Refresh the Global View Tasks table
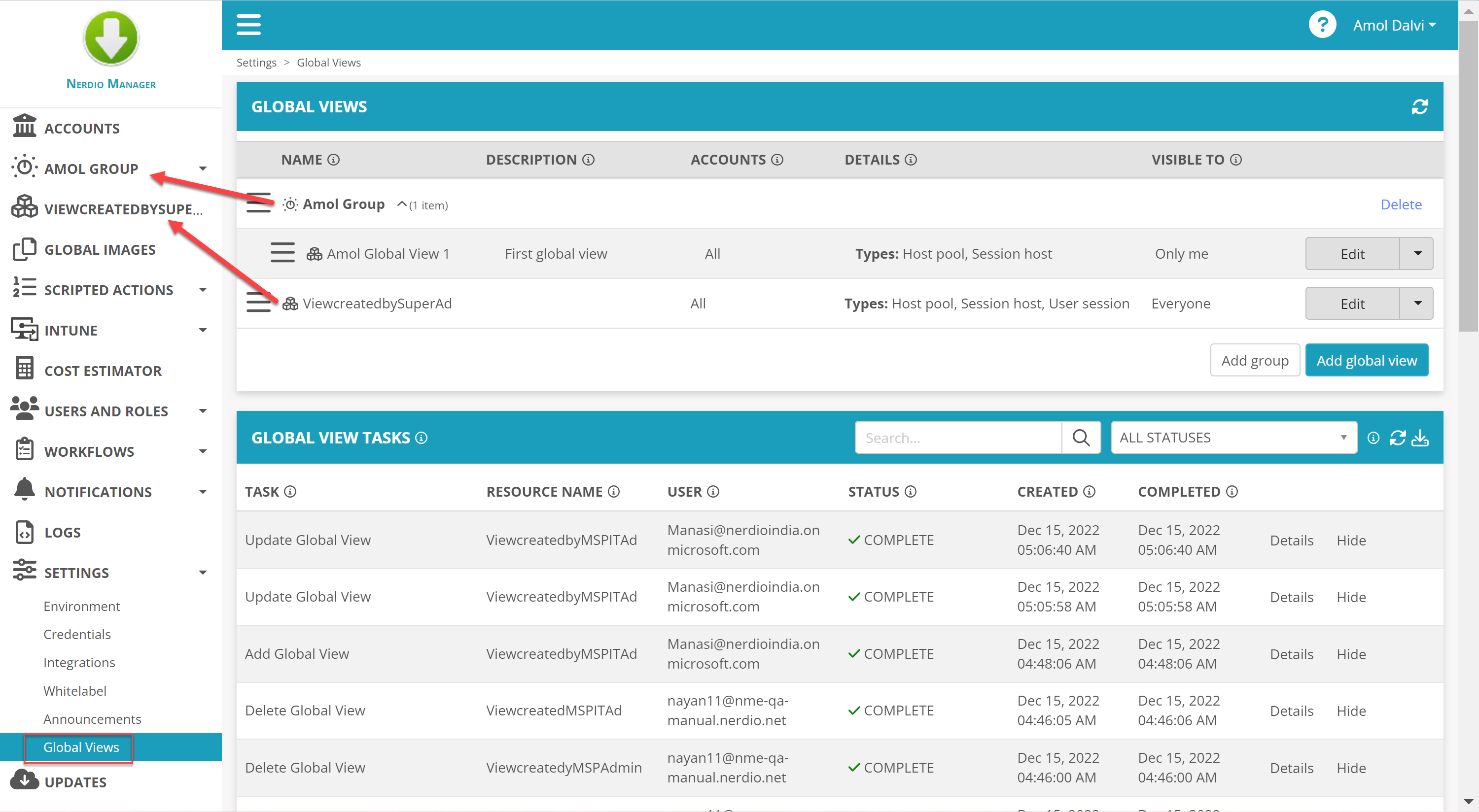 point(1397,438)
